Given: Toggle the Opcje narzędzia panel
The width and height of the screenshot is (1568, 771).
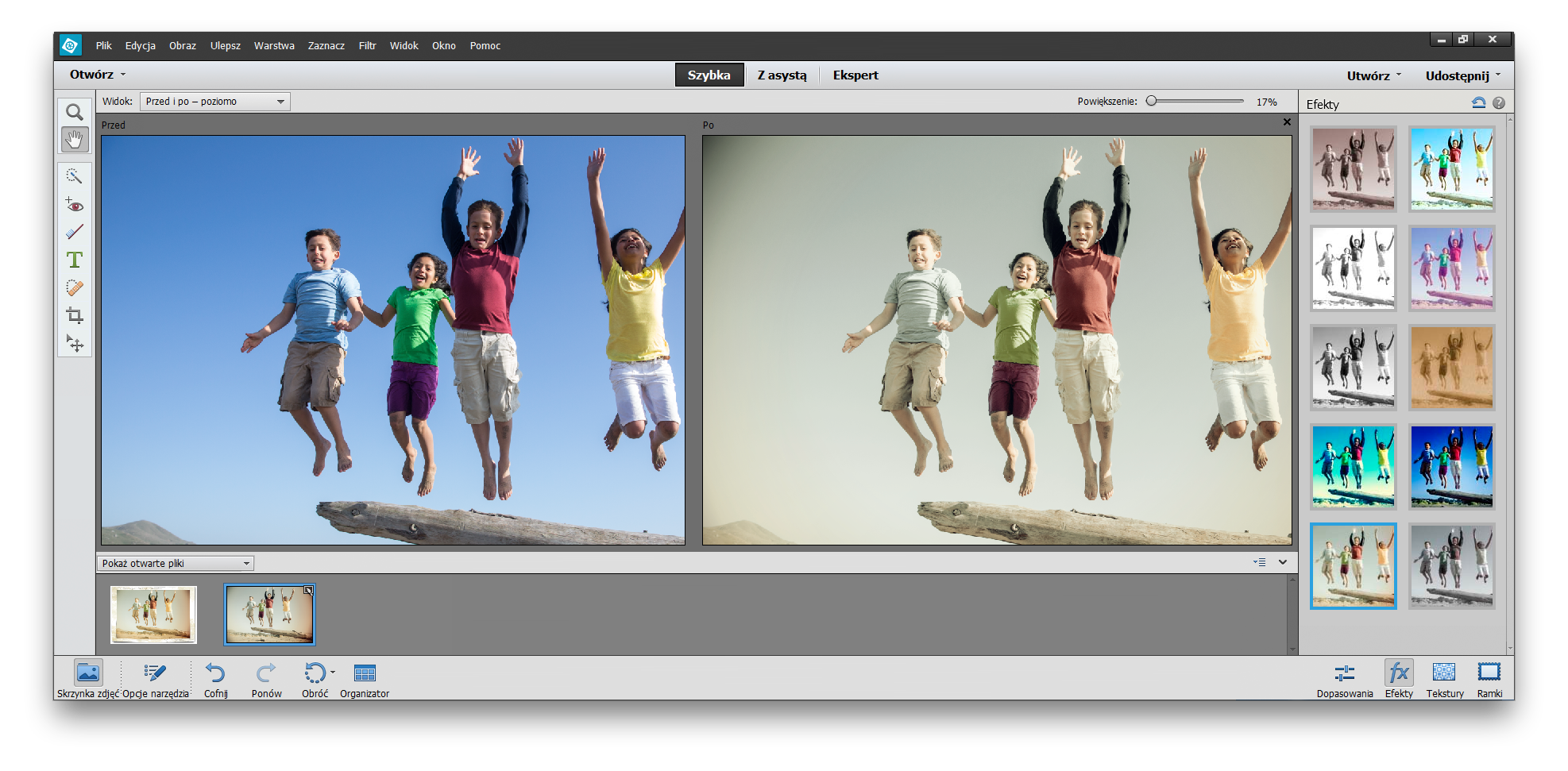Looking at the screenshot, I should [156, 680].
